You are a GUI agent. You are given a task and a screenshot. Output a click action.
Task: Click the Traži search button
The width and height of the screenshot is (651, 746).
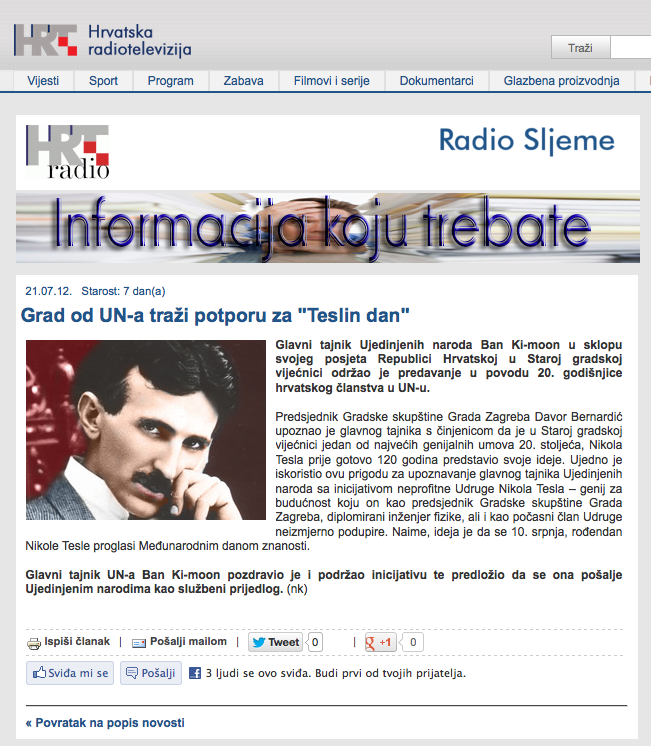(580, 48)
